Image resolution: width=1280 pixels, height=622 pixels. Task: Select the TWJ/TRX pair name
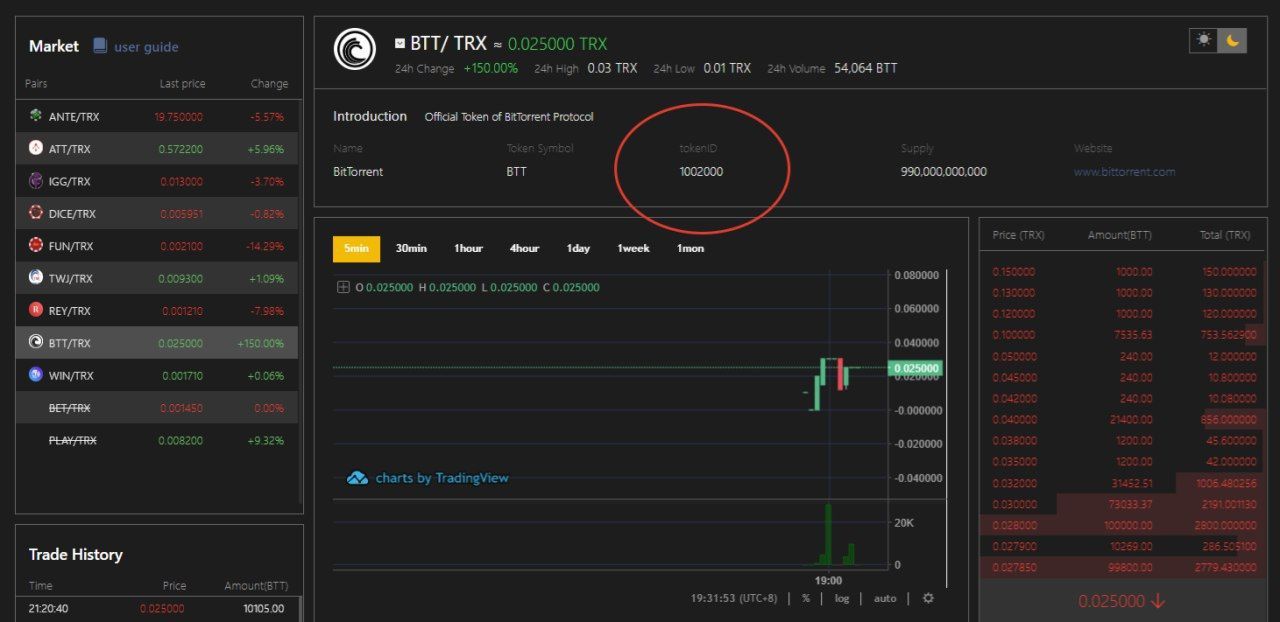coord(70,278)
